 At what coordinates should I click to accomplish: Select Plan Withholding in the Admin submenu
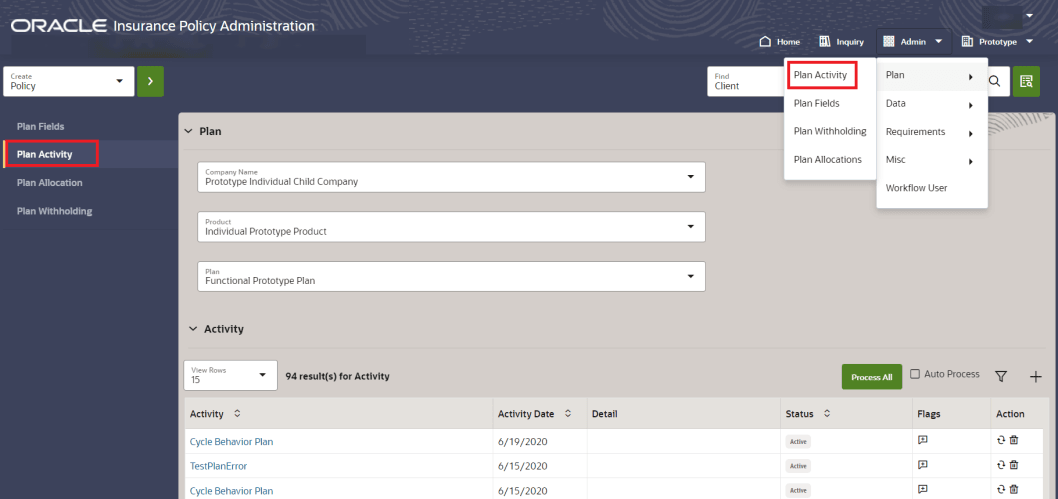[x=830, y=131]
